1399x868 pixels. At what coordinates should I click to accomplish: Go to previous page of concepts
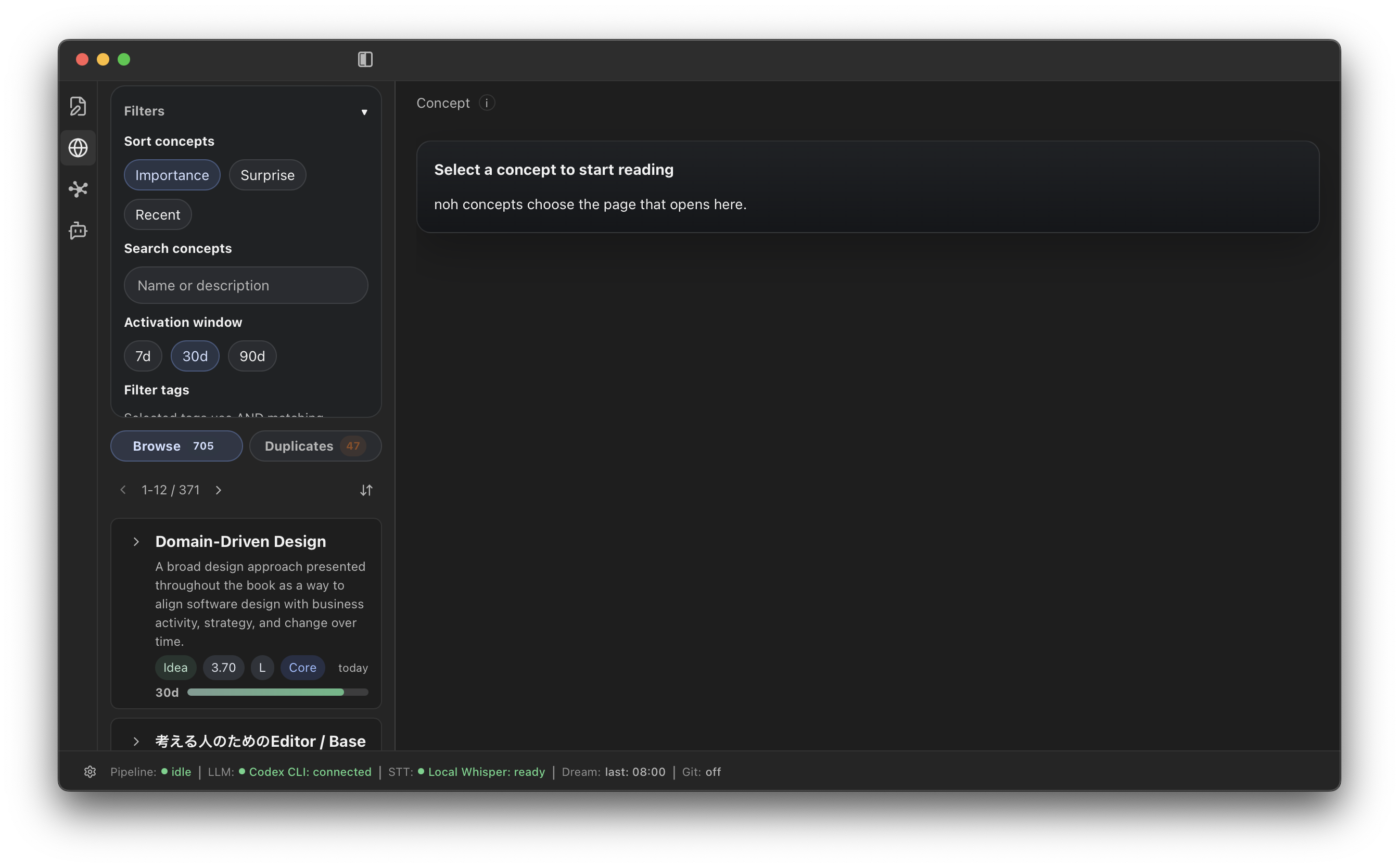click(x=123, y=490)
